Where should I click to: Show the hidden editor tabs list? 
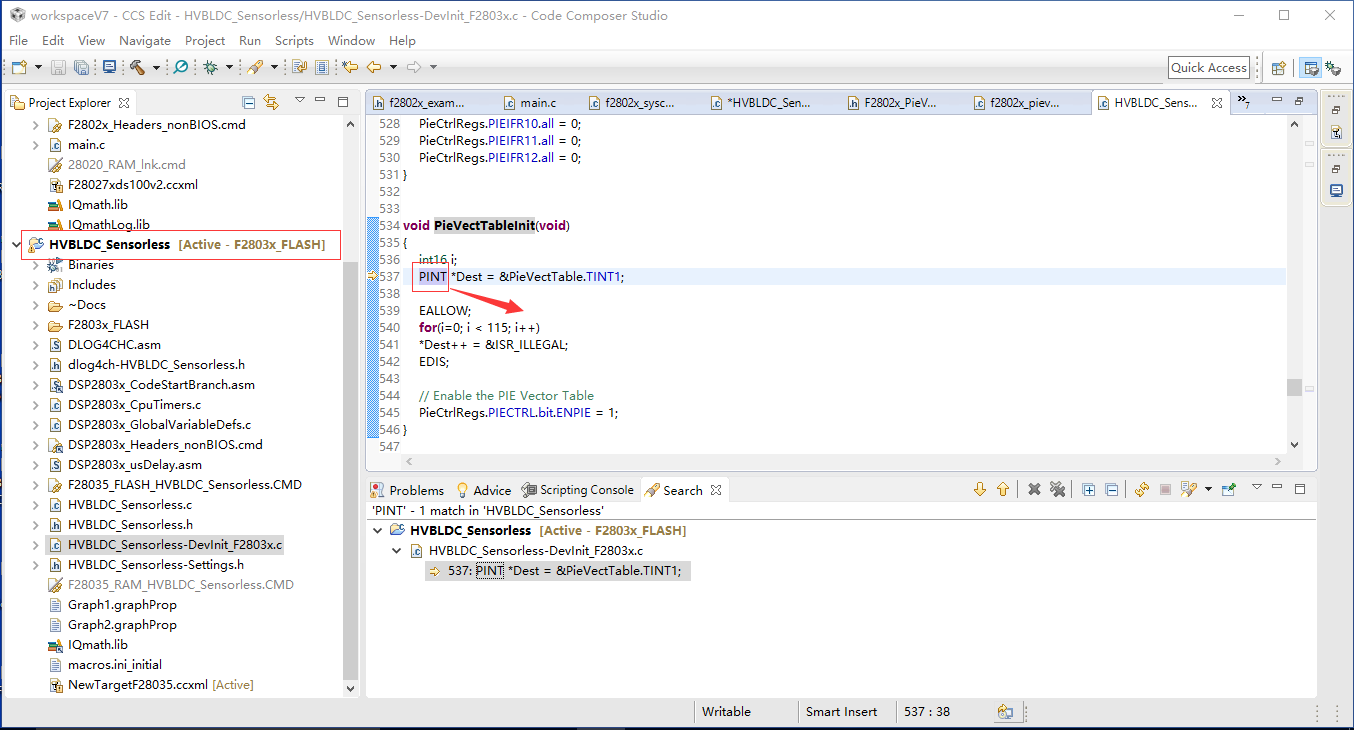coord(1243,102)
